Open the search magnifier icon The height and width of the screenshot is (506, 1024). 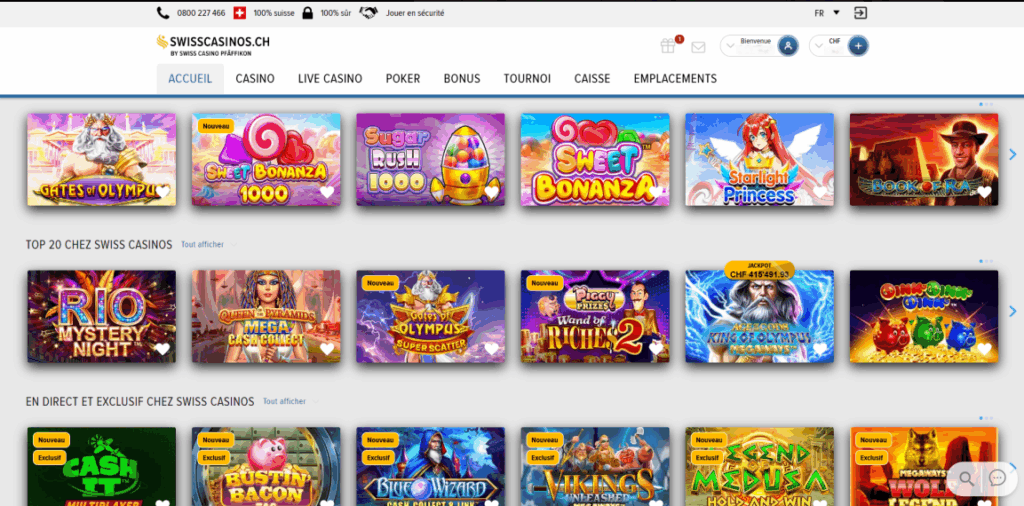pyautogui.click(x=967, y=478)
